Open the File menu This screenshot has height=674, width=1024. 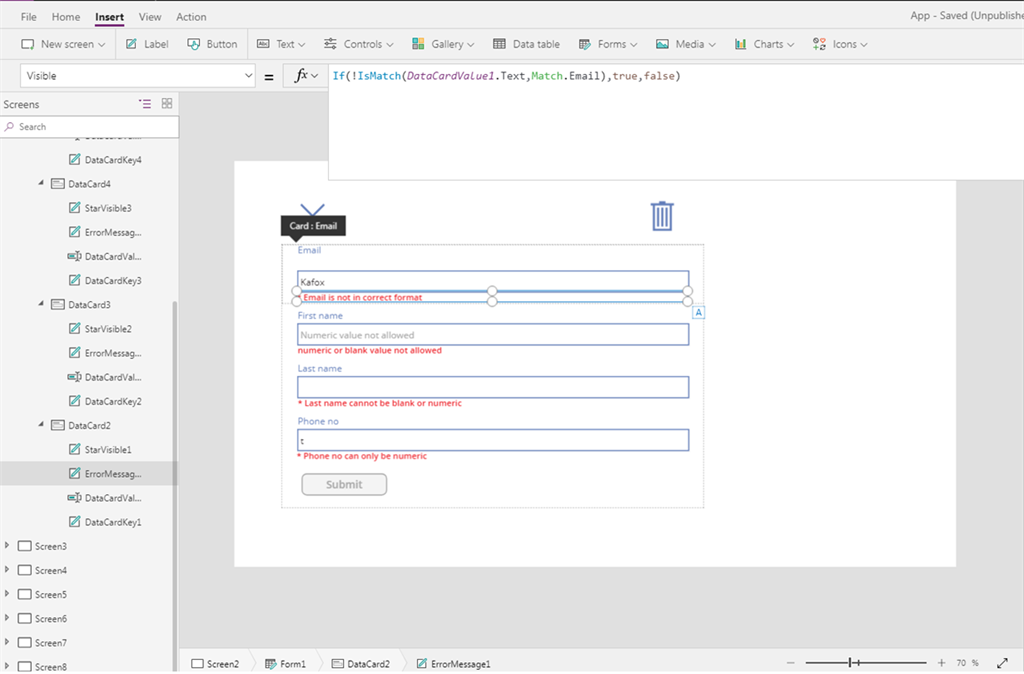[28, 17]
